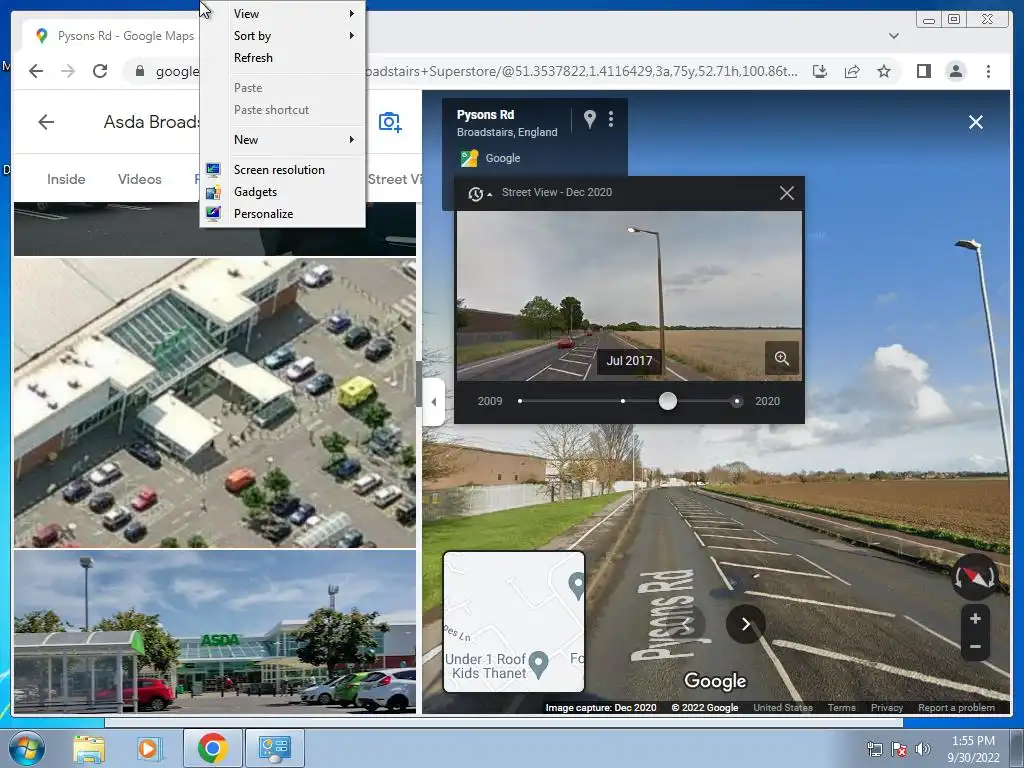Click the padlock site info icon

pos(140,71)
